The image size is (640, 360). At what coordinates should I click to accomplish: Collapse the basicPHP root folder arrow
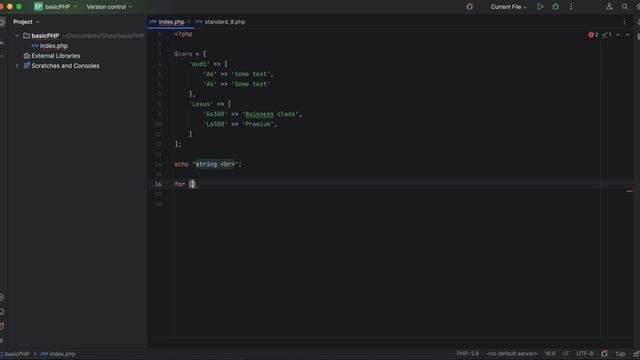pyautogui.click(x=17, y=36)
